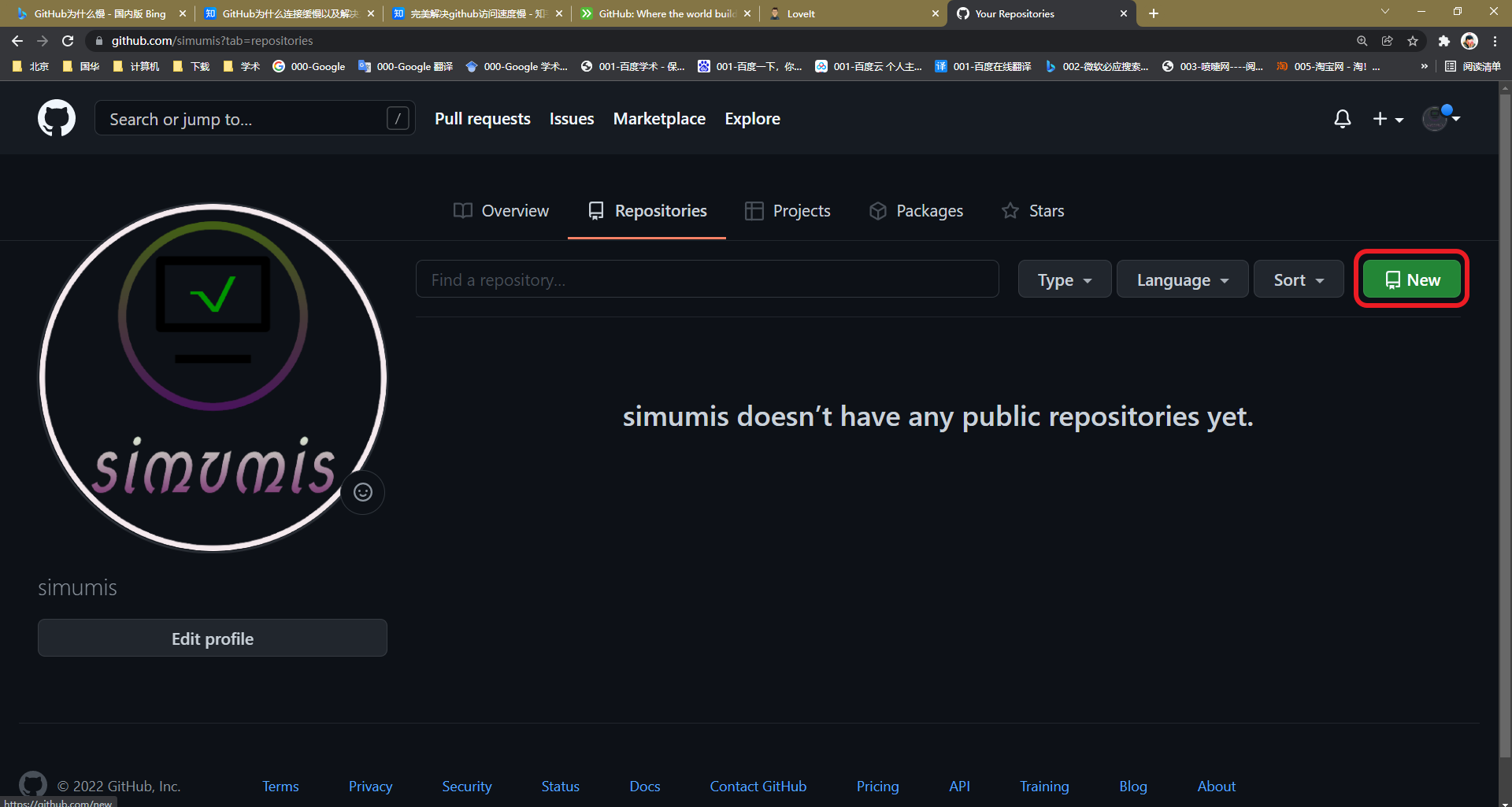Expand the Type filter dropdown
Viewport: 1512px width, 807px height.
point(1064,279)
